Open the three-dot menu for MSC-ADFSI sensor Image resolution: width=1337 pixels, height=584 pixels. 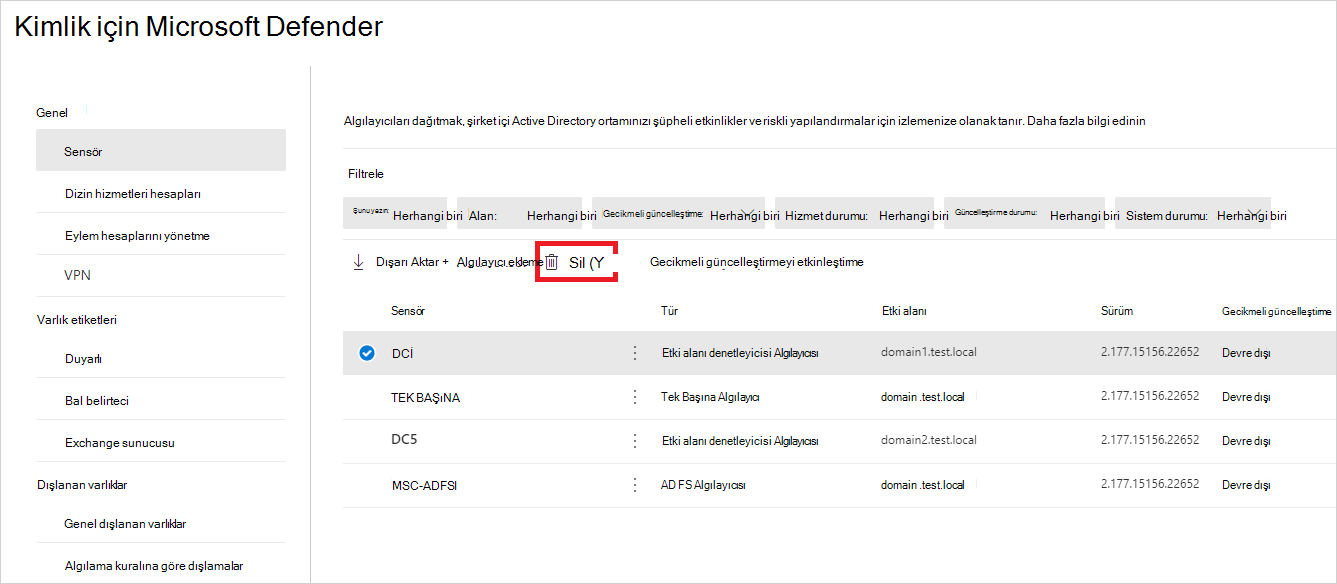point(634,485)
